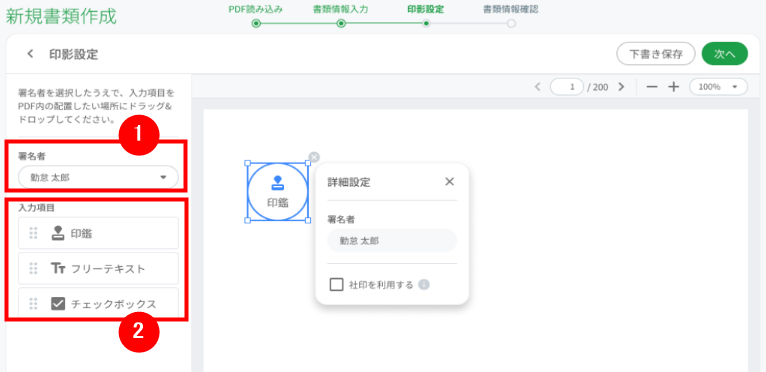This screenshot has height=372, width=766.
Task: Proceed with the green 次へ button
Action: click(724, 54)
